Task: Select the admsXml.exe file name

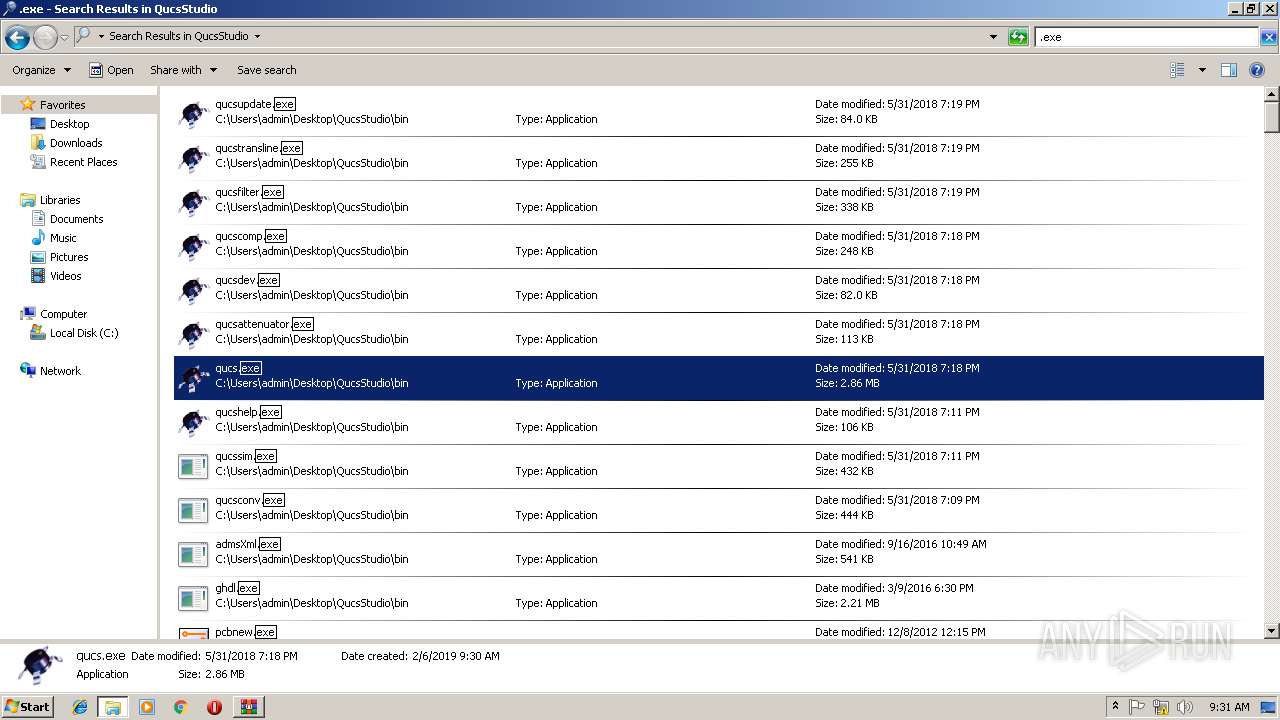Action: [x=248, y=544]
